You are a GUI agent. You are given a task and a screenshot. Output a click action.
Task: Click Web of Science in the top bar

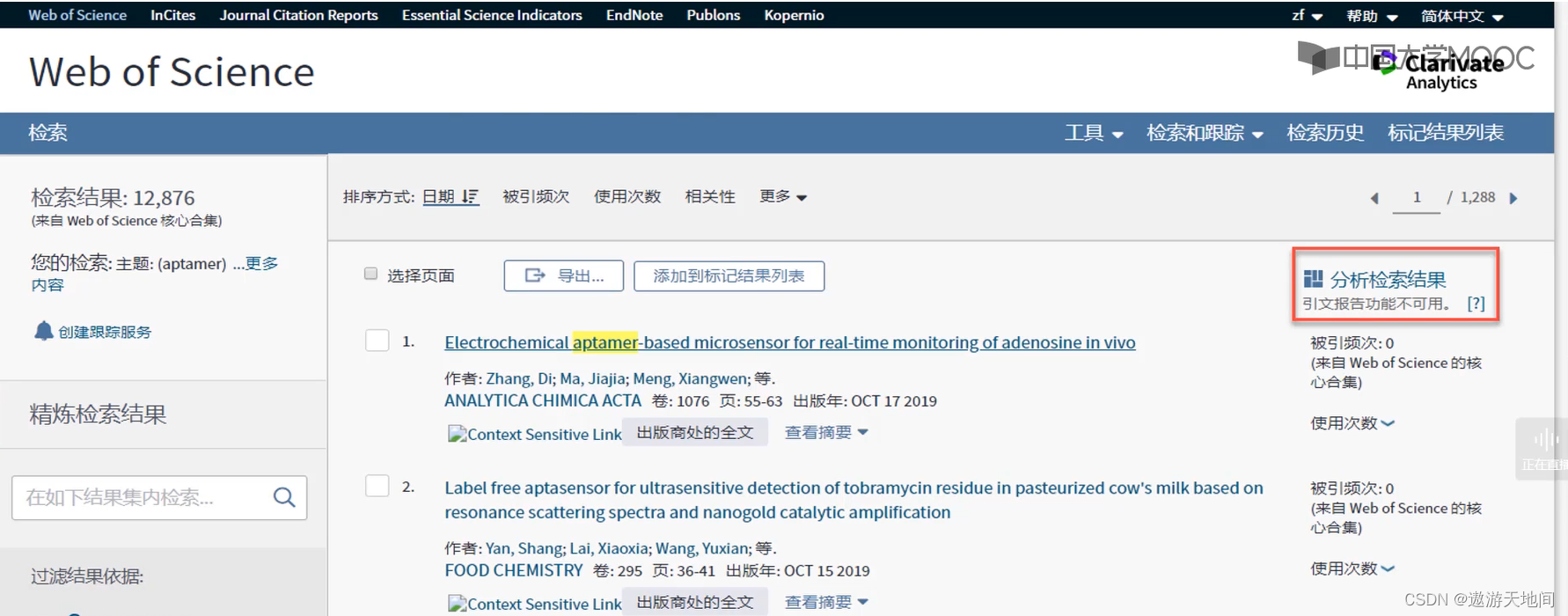[77, 15]
